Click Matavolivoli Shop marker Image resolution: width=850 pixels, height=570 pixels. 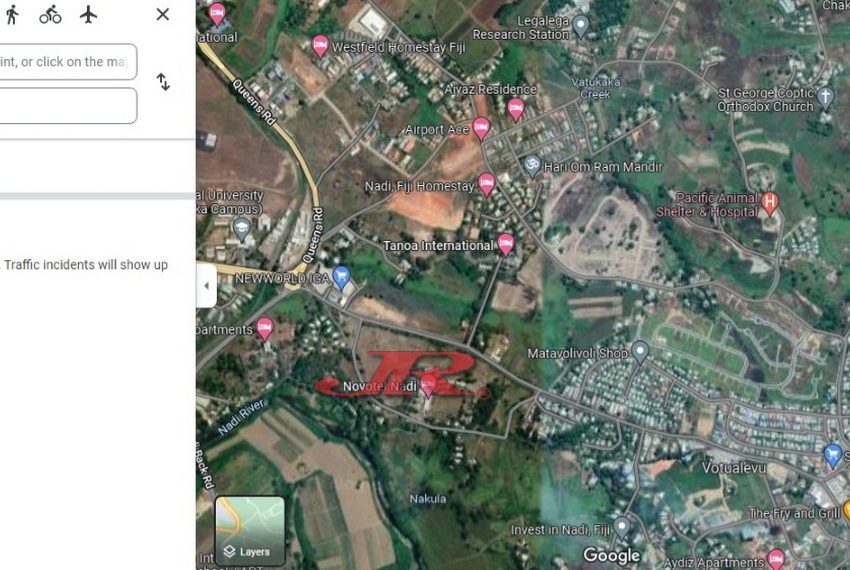click(x=640, y=351)
